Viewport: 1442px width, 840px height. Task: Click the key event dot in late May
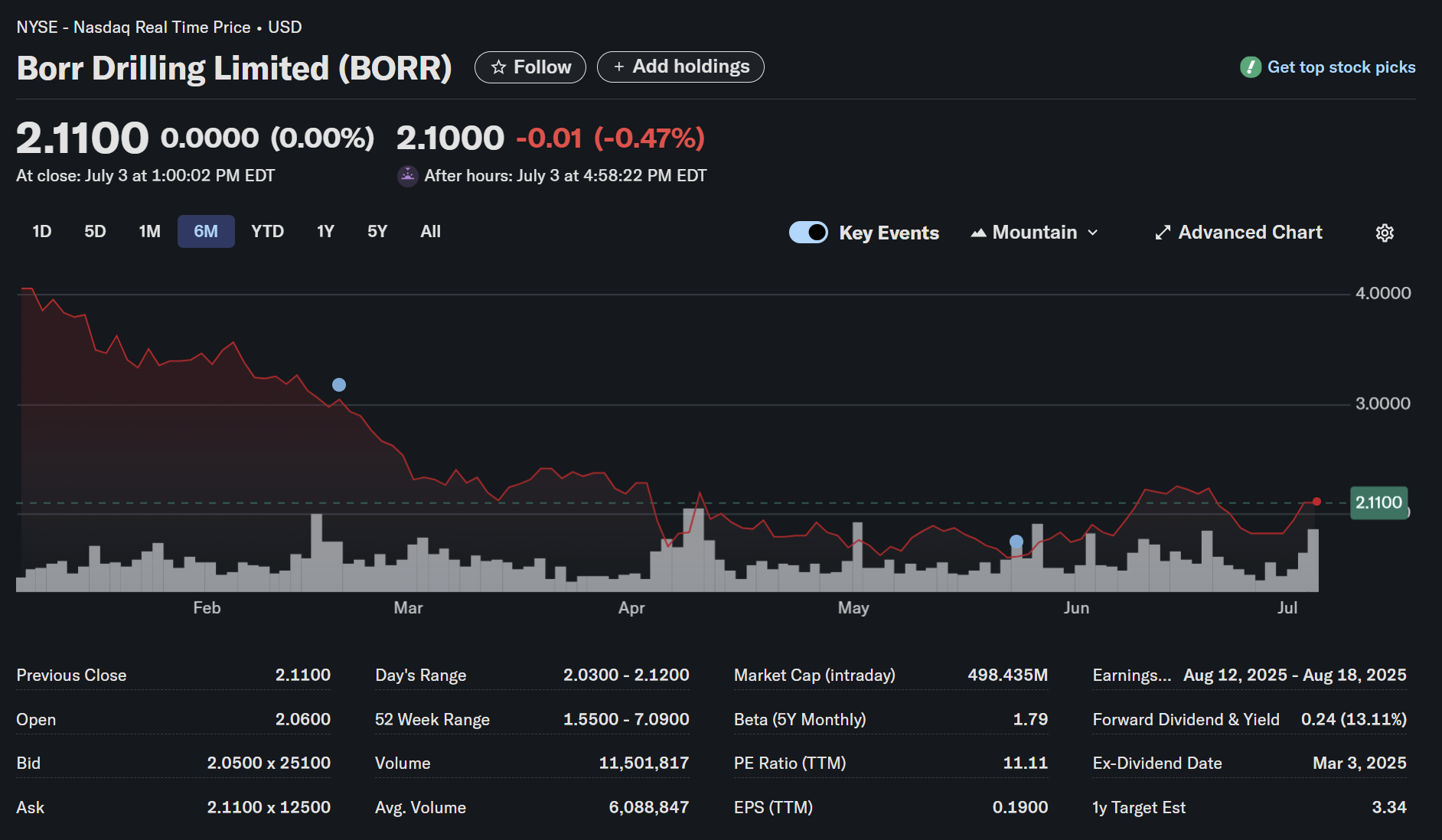(x=1016, y=542)
